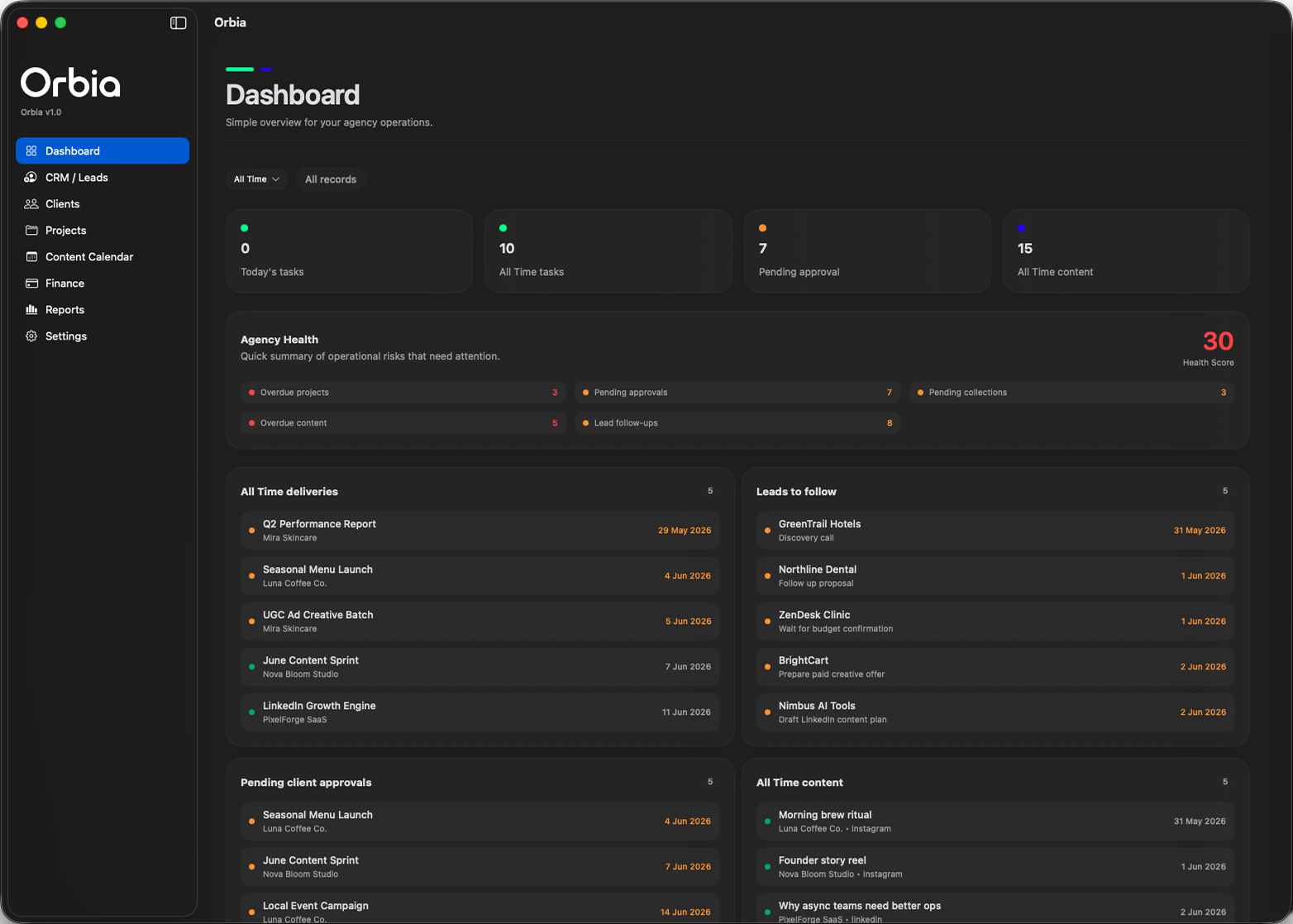This screenshot has height=924, width=1293.
Task: Click the Overdue projects health row
Action: click(x=403, y=392)
